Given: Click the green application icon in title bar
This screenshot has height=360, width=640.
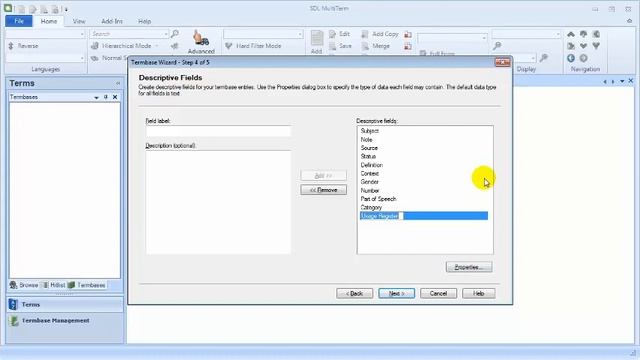Looking at the screenshot, I should point(8,8).
